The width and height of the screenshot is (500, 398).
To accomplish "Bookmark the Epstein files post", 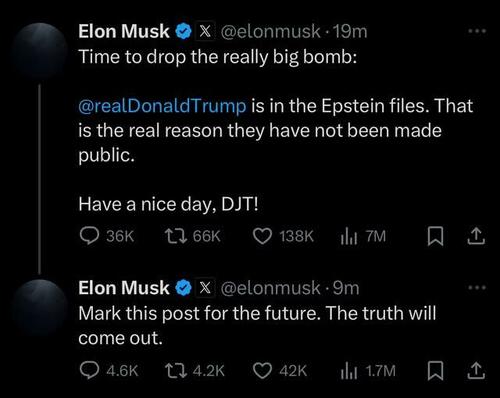I will pos(435,236).
